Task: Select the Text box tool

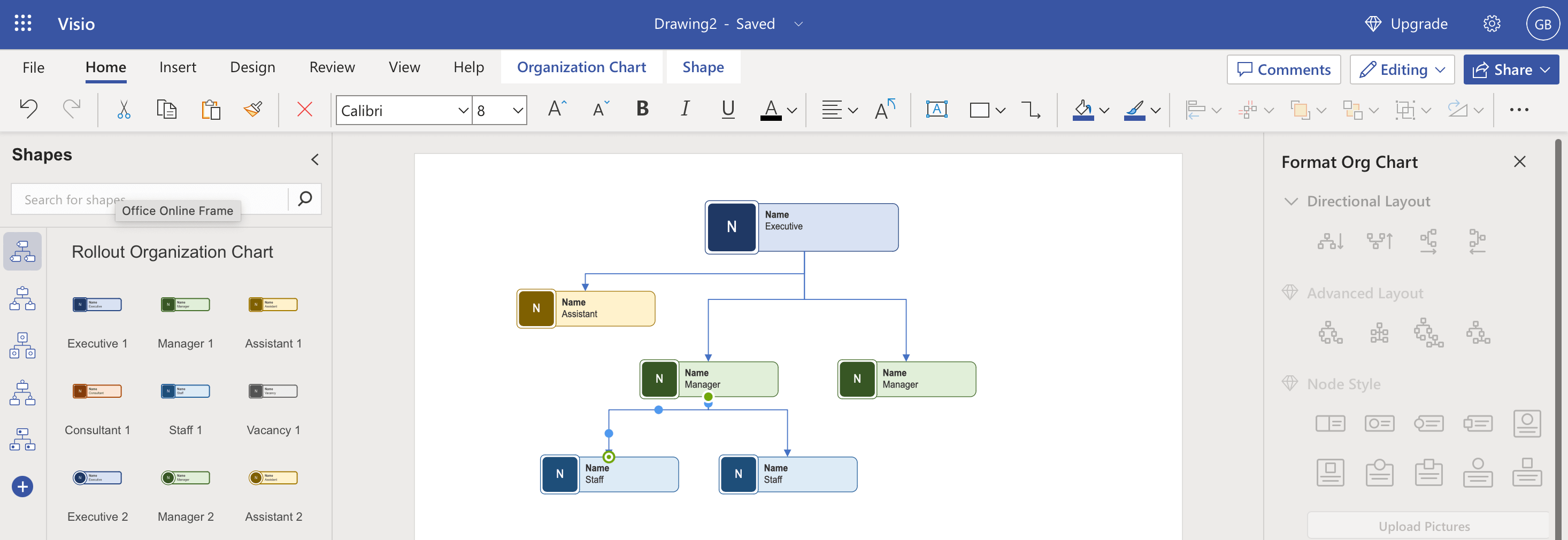Action: (x=936, y=110)
